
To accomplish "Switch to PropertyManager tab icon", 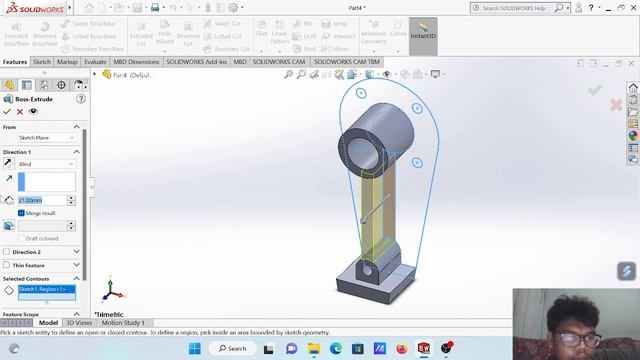I will pyautogui.click(x=27, y=85).
